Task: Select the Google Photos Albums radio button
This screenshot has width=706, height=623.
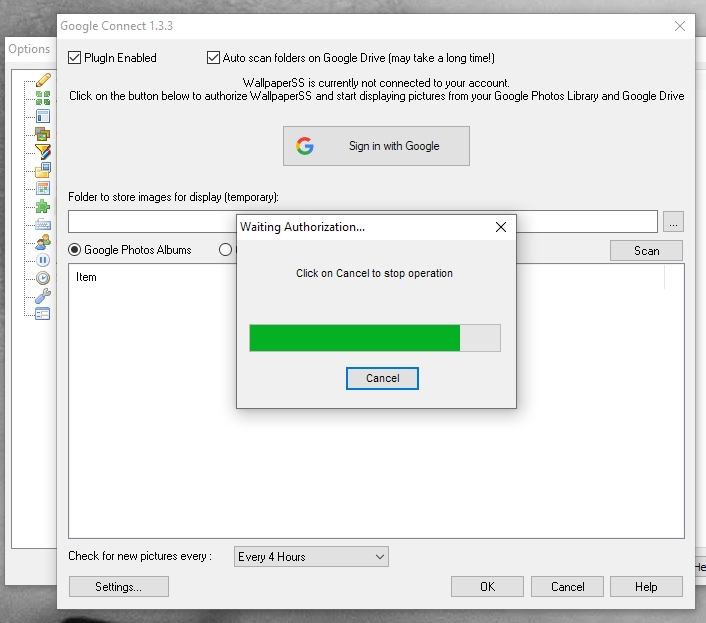Action: (74, 250)
